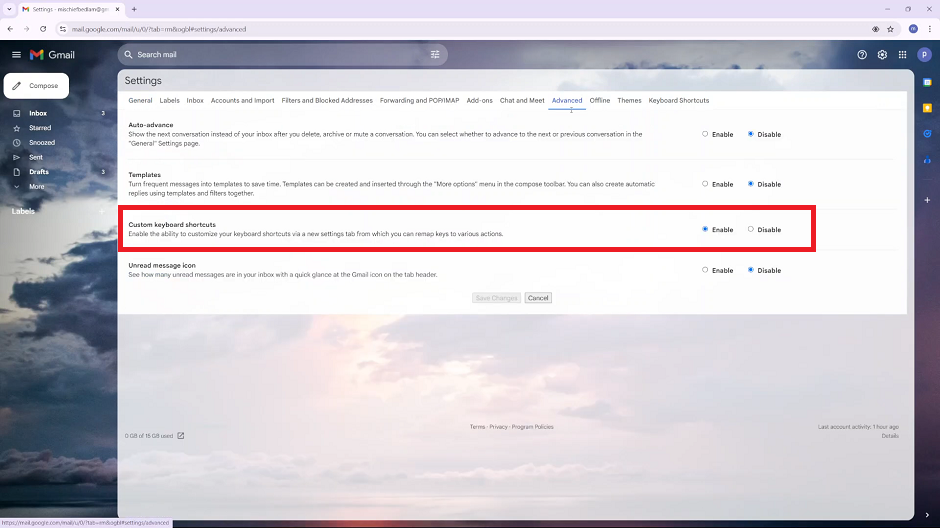Open the Add-ons settings tab
Viewport: 940px width, 528px height.
pyautogui.click(x=480, y=101)
